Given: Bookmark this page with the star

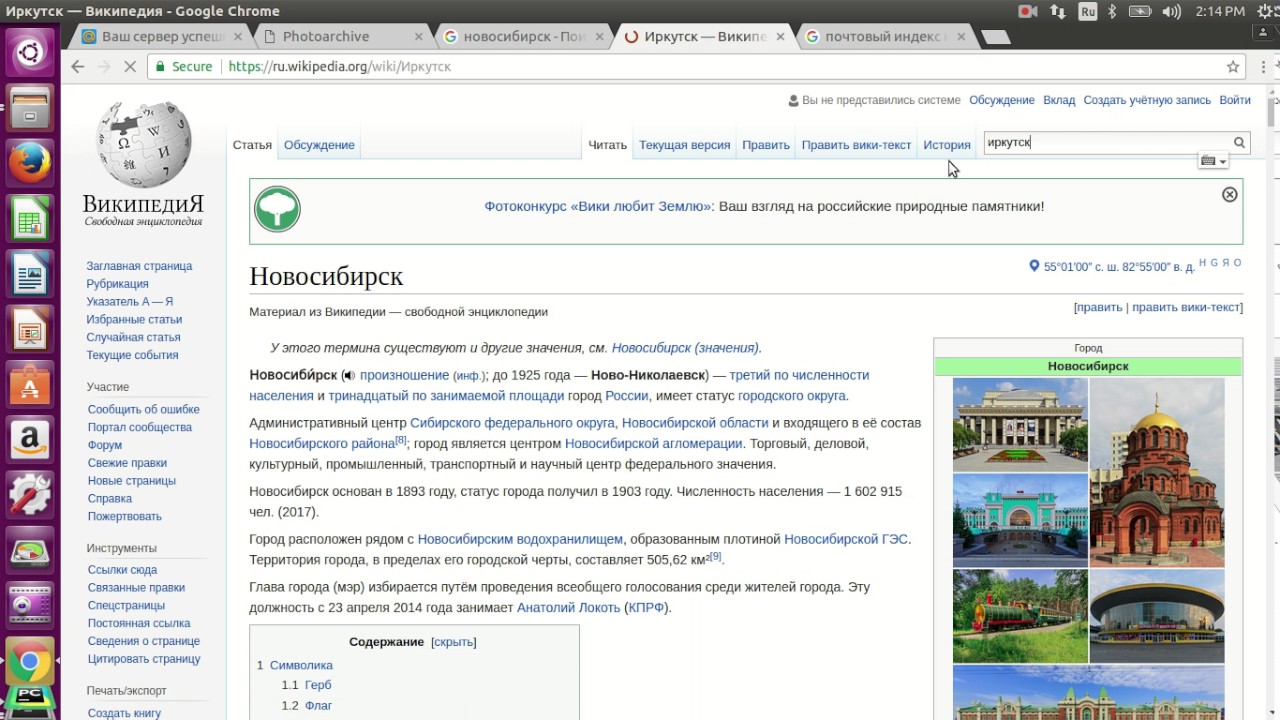Looking at the screenshot, I should [1233, 66].
